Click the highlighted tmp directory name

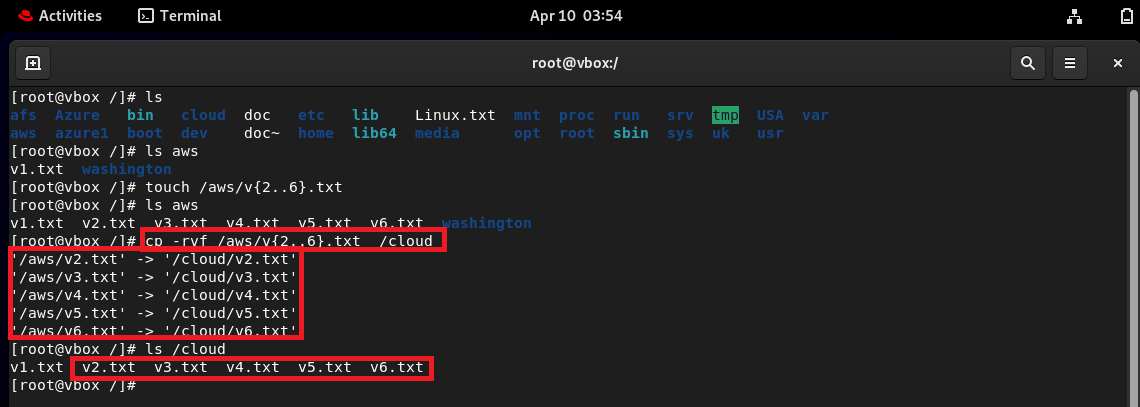[x=726, y=115]
